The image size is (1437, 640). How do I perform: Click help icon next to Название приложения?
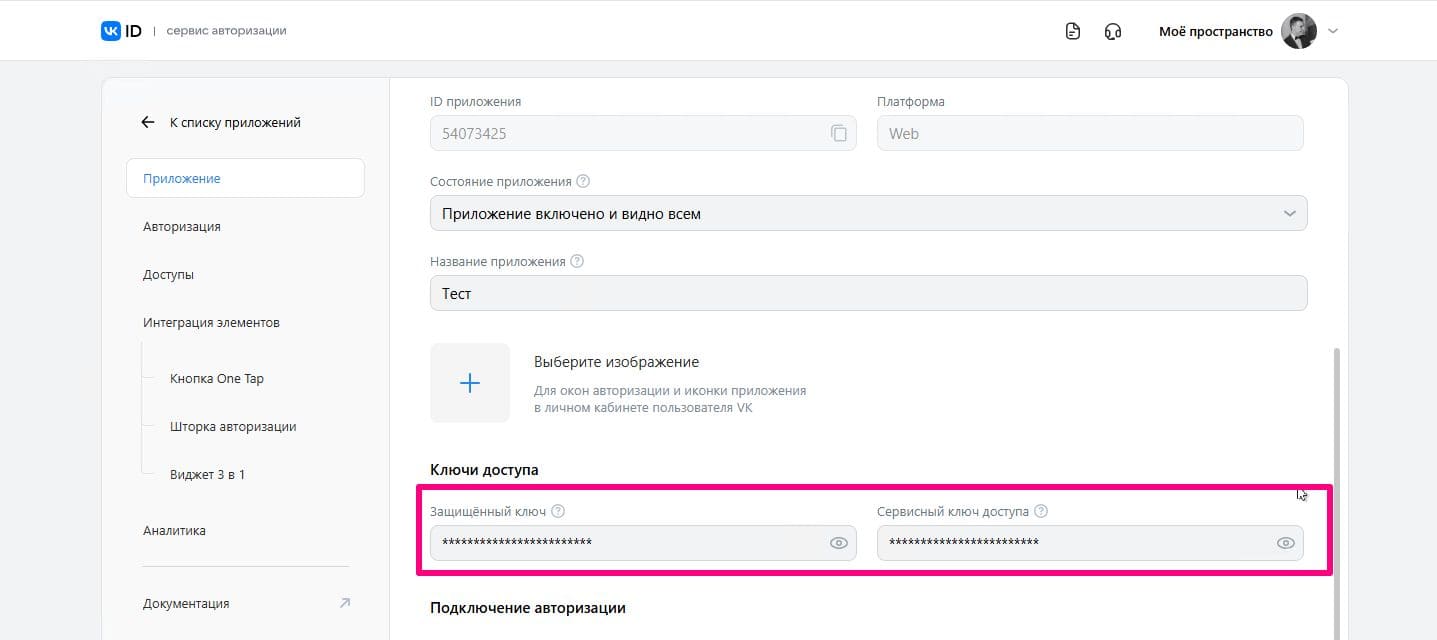point(577,262)
